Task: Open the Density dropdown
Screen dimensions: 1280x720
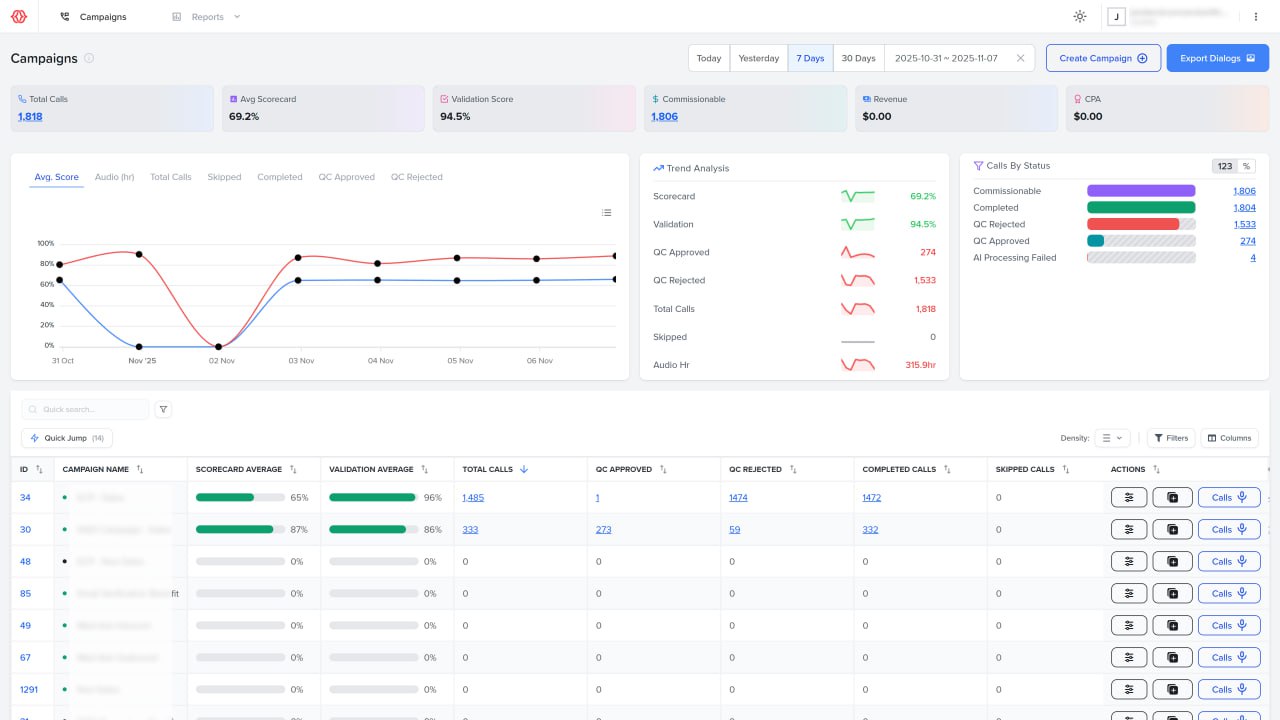Action: click(x=1111, y=438)
